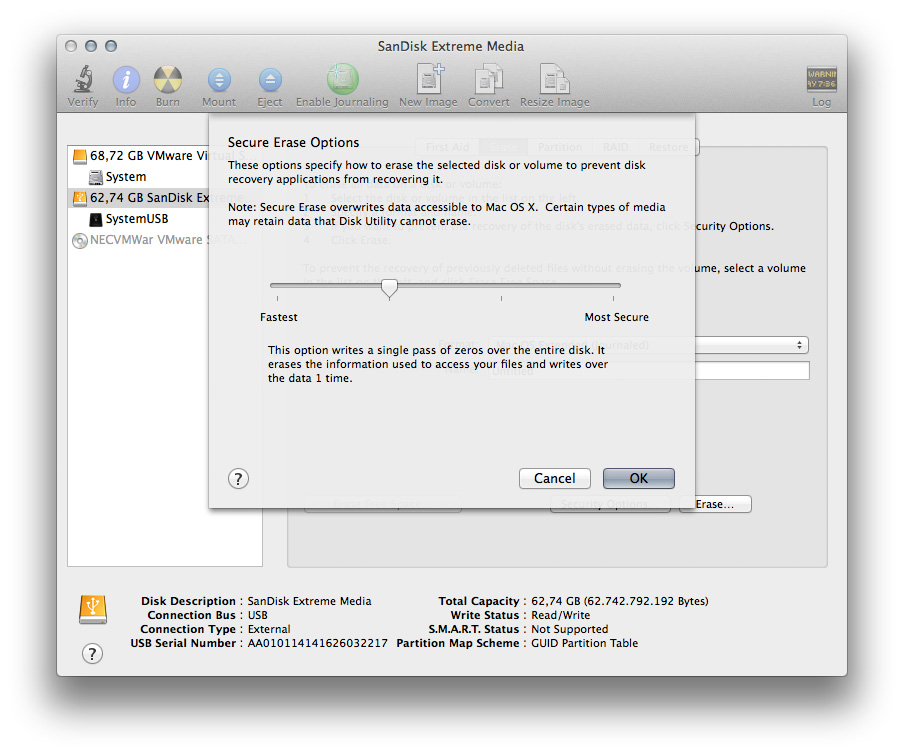Click the 'Fastest' slider label
This screenshot has width=904, height=755.
[x=278, y=317]
